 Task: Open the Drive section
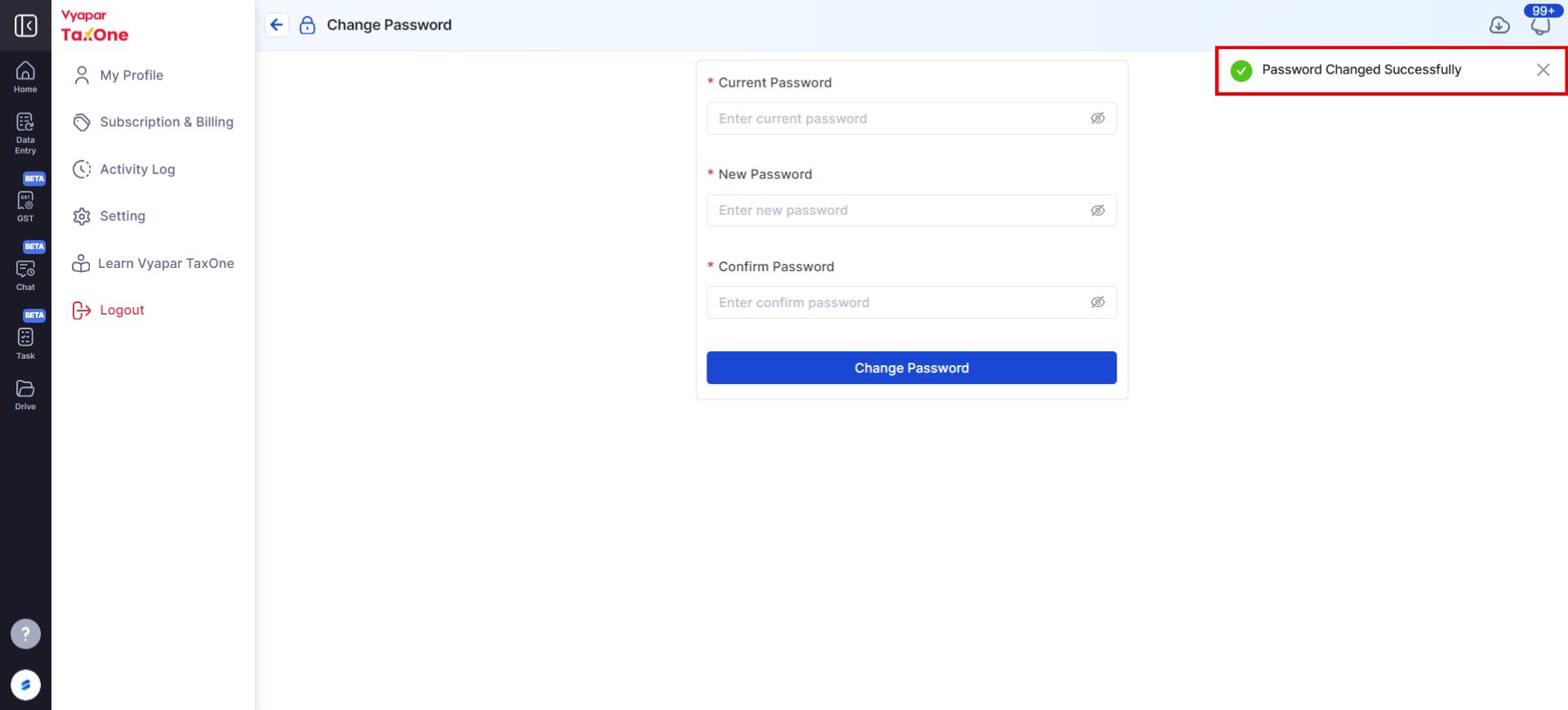pos(25,395)
